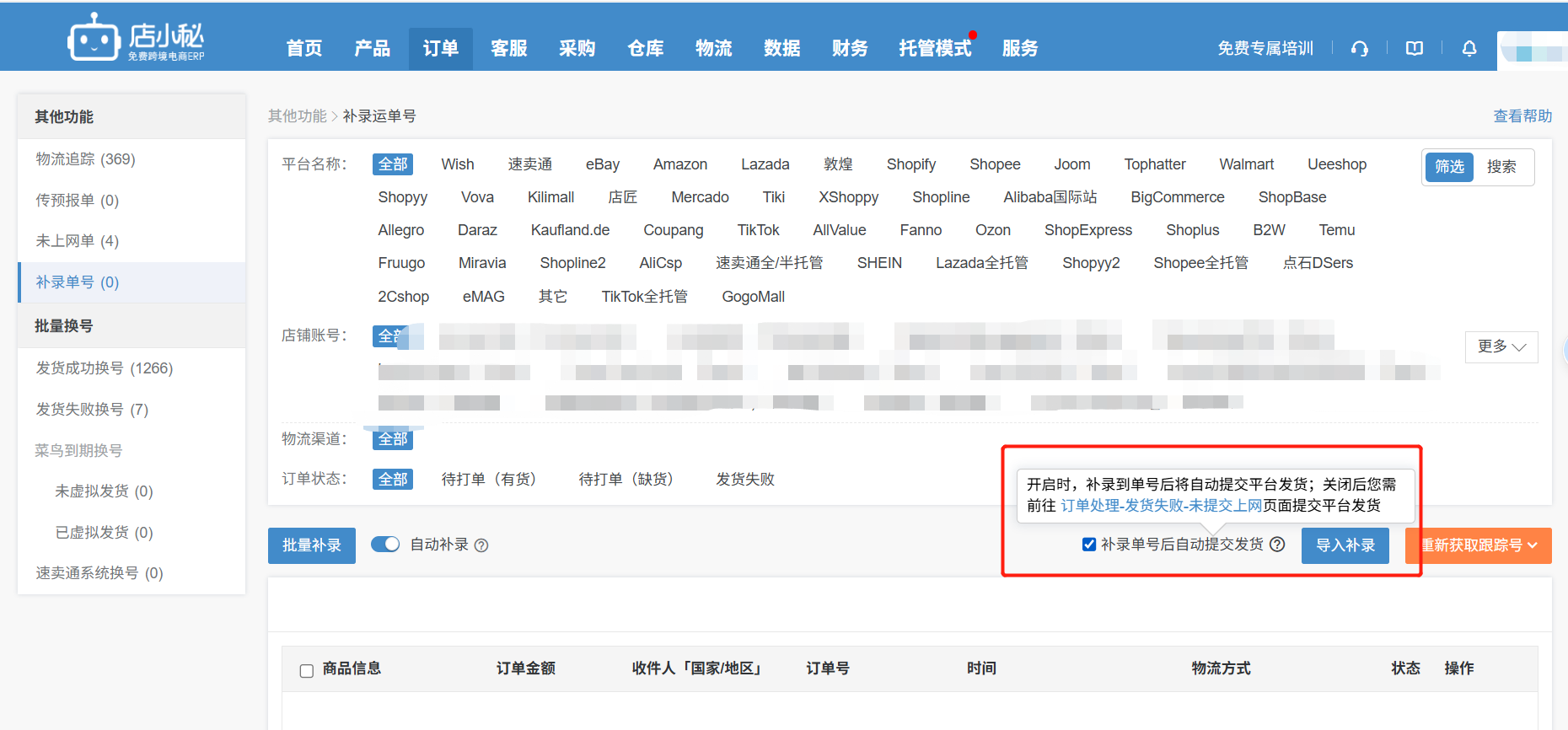Filter by Walmart platform
The height and width of the screenshot is (730, 1568).
coord(1247,164)
